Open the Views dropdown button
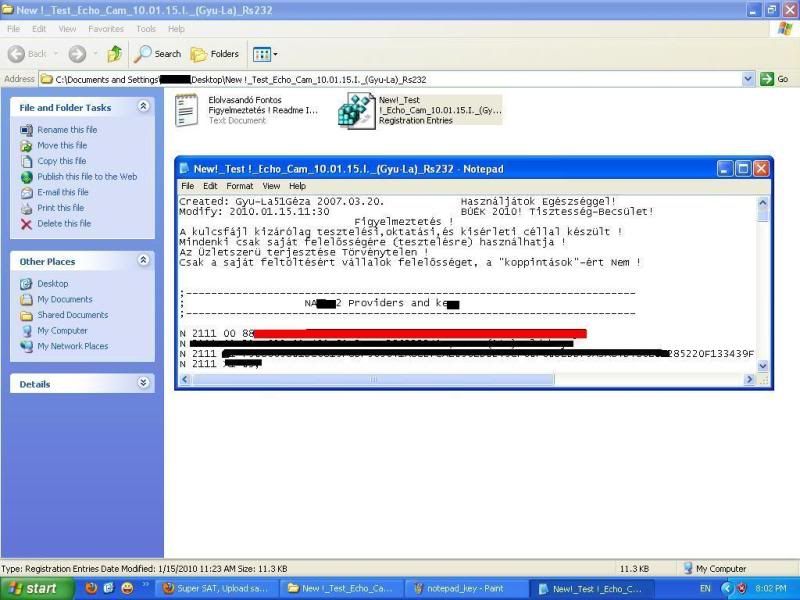This screenshot has height=600, width=800. tap(265, 54)
